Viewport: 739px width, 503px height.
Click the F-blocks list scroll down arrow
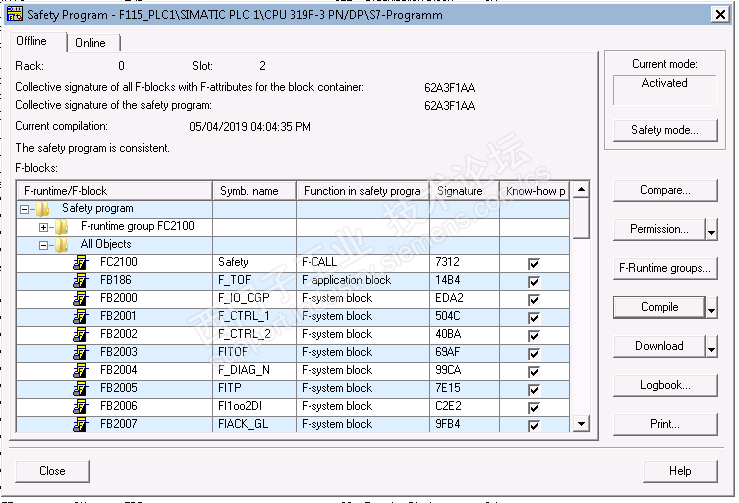(x=581, y=424)
